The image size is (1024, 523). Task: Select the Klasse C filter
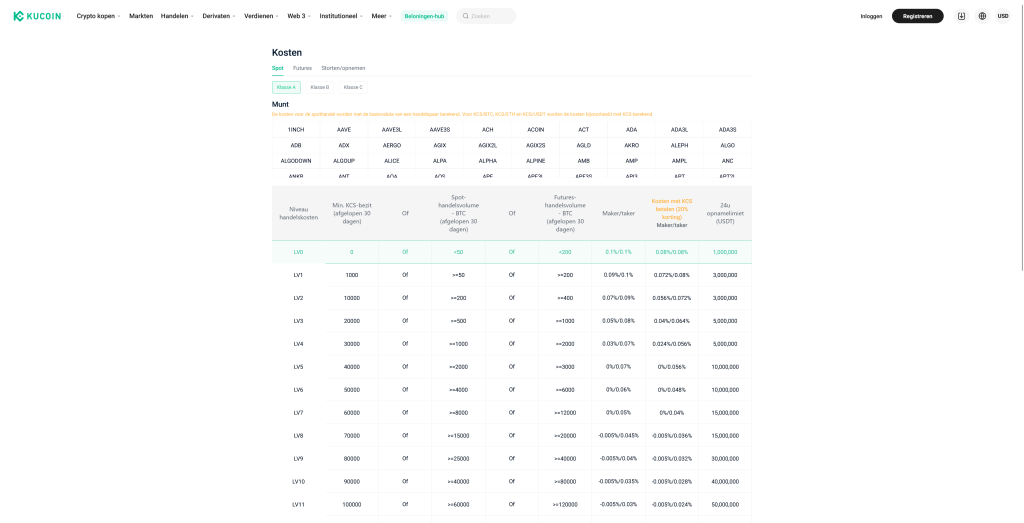click(x=353, y=87)
